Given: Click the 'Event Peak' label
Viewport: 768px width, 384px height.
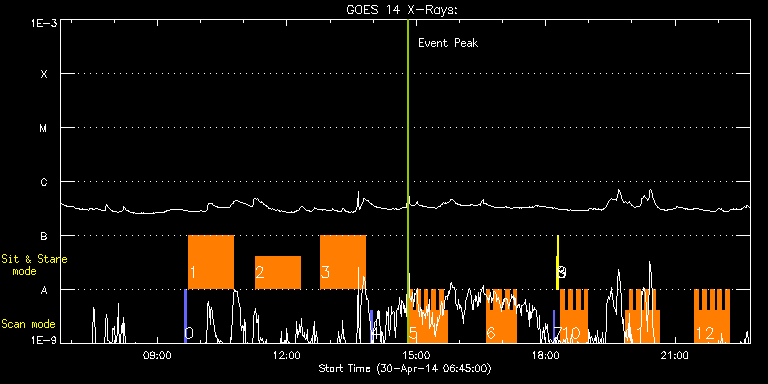Looking at the screenshot, I should click(448, 43).
